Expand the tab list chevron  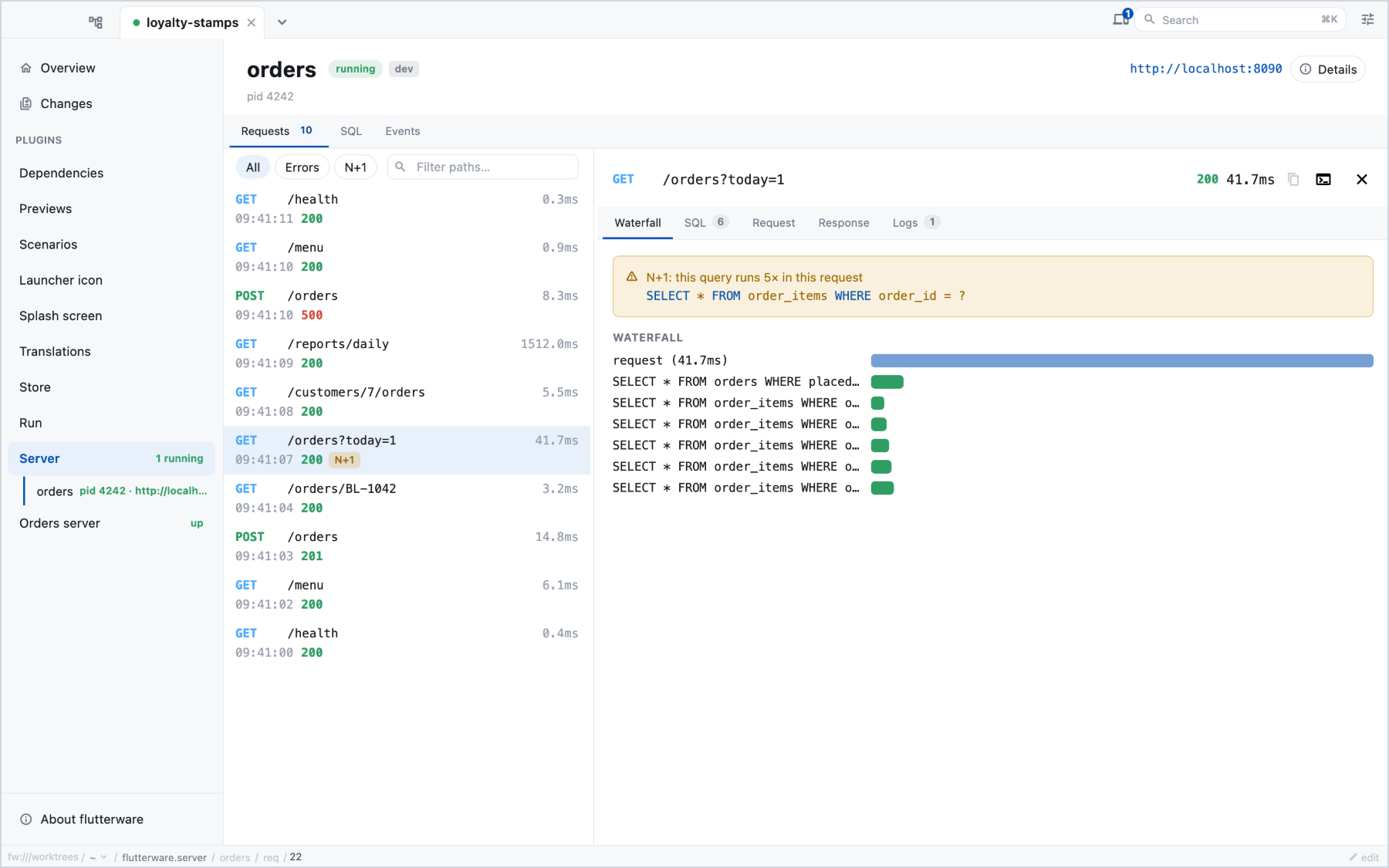(282, 22)
